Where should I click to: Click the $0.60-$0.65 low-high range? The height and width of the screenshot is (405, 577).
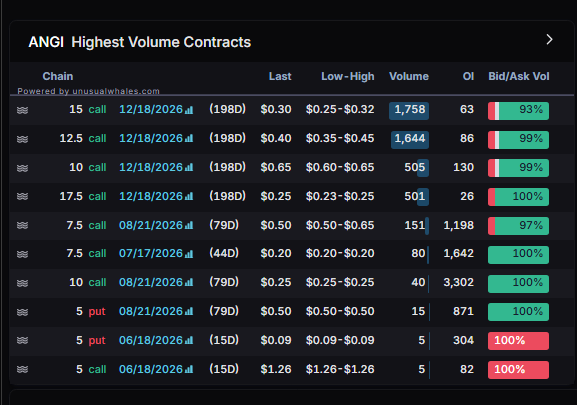[340, 167]
